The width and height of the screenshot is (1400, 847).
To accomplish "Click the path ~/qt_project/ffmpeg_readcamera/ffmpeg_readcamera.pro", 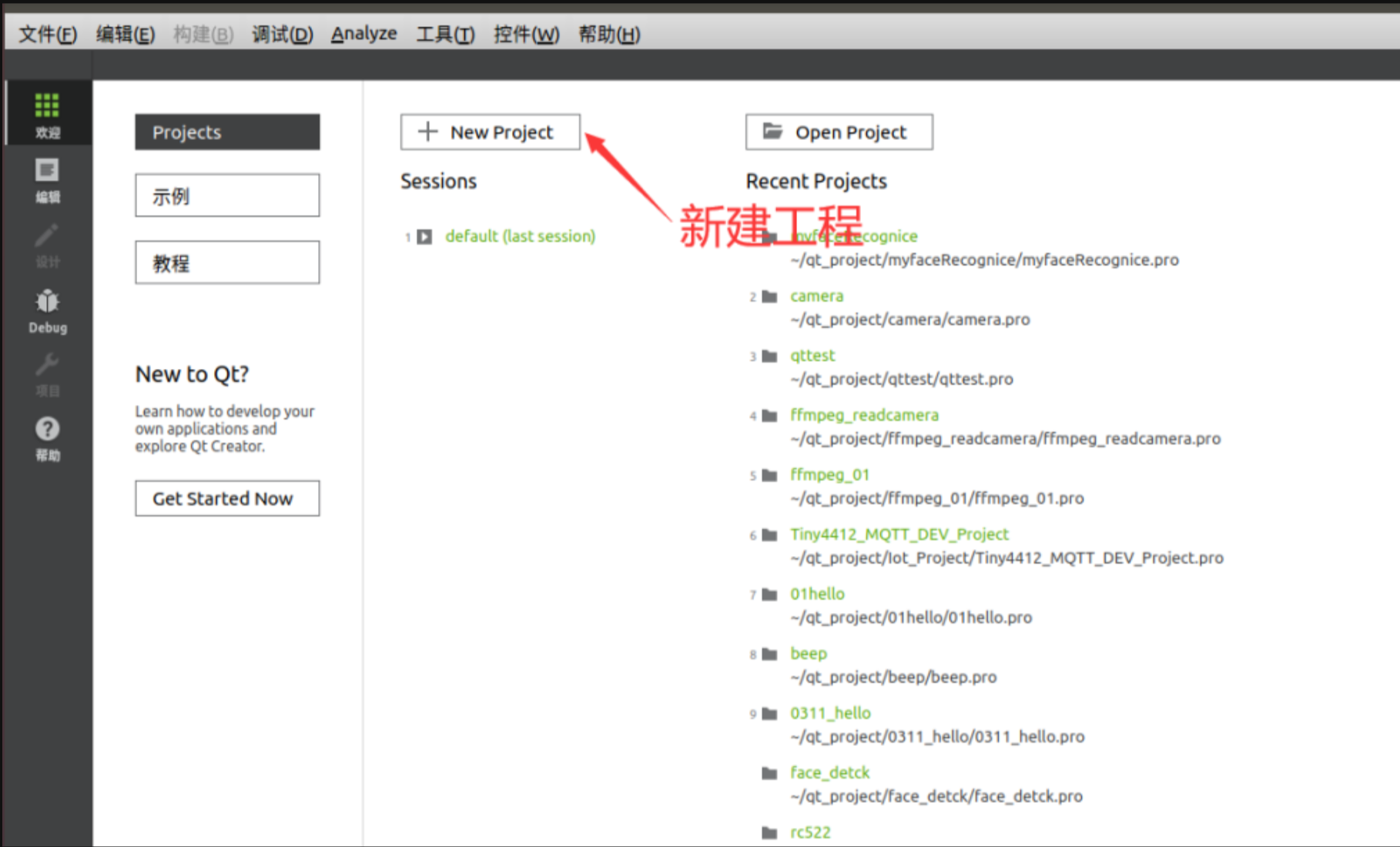I will coord(1005,439).
